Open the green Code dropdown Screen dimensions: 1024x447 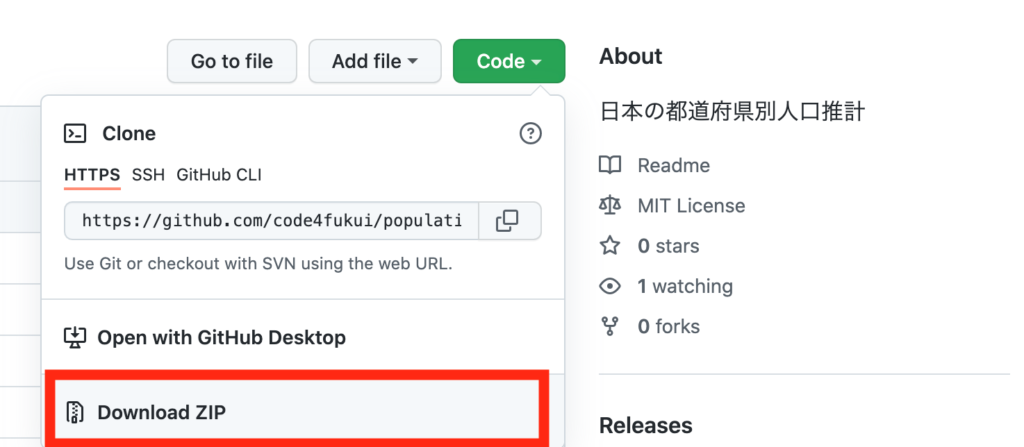[x=509, y=61]
